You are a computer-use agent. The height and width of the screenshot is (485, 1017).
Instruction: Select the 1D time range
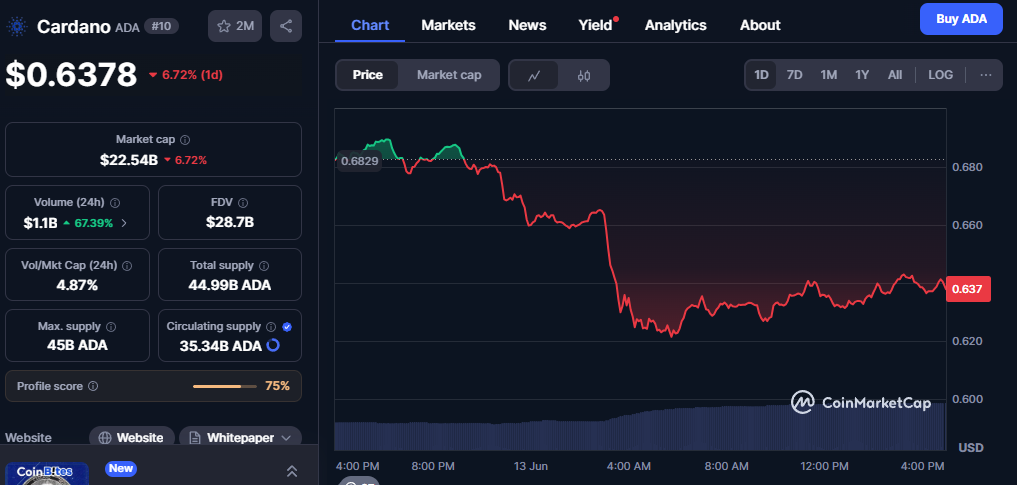click(761, 75)
